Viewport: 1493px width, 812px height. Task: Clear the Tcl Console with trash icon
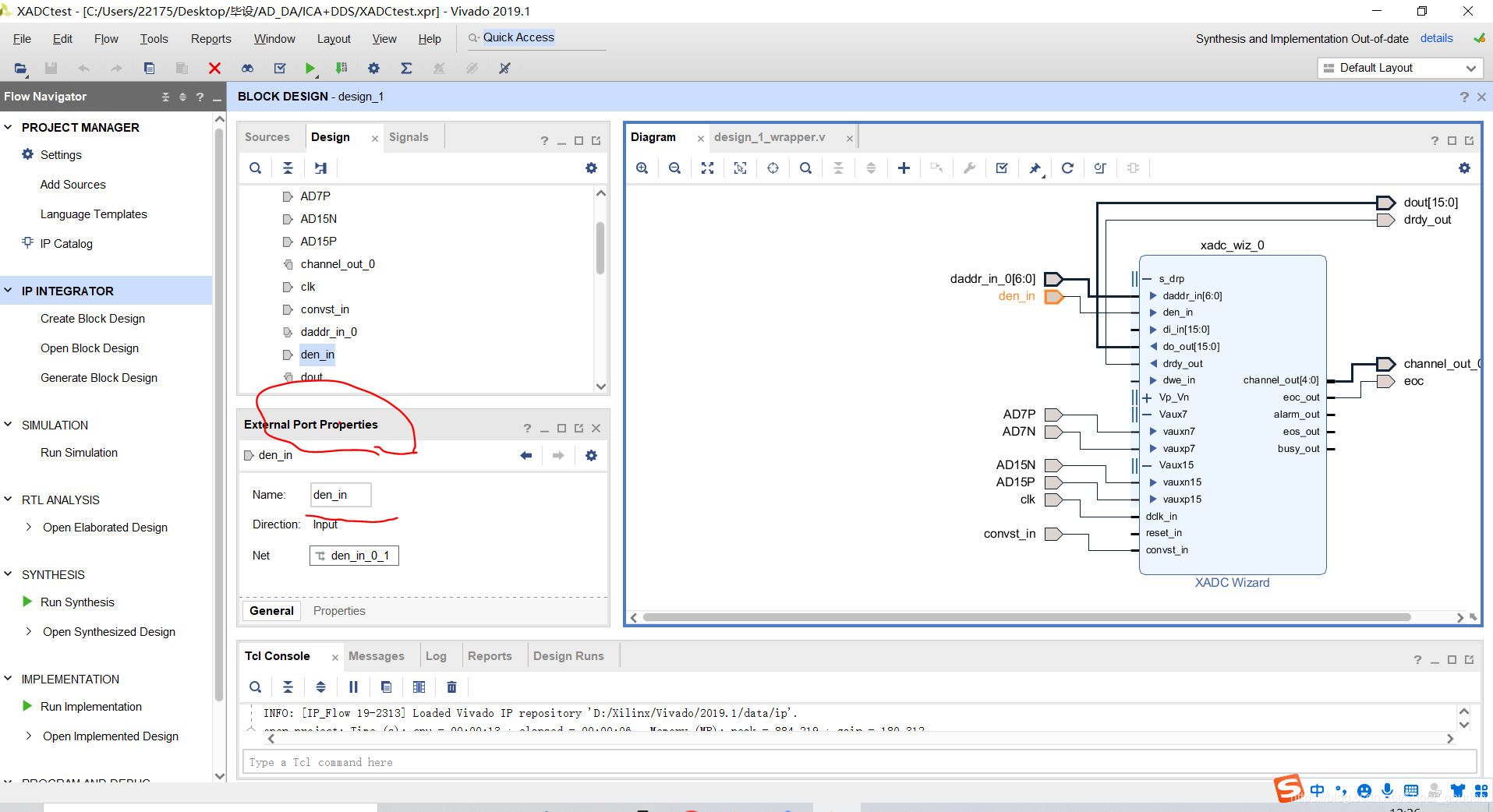point(451,687)
